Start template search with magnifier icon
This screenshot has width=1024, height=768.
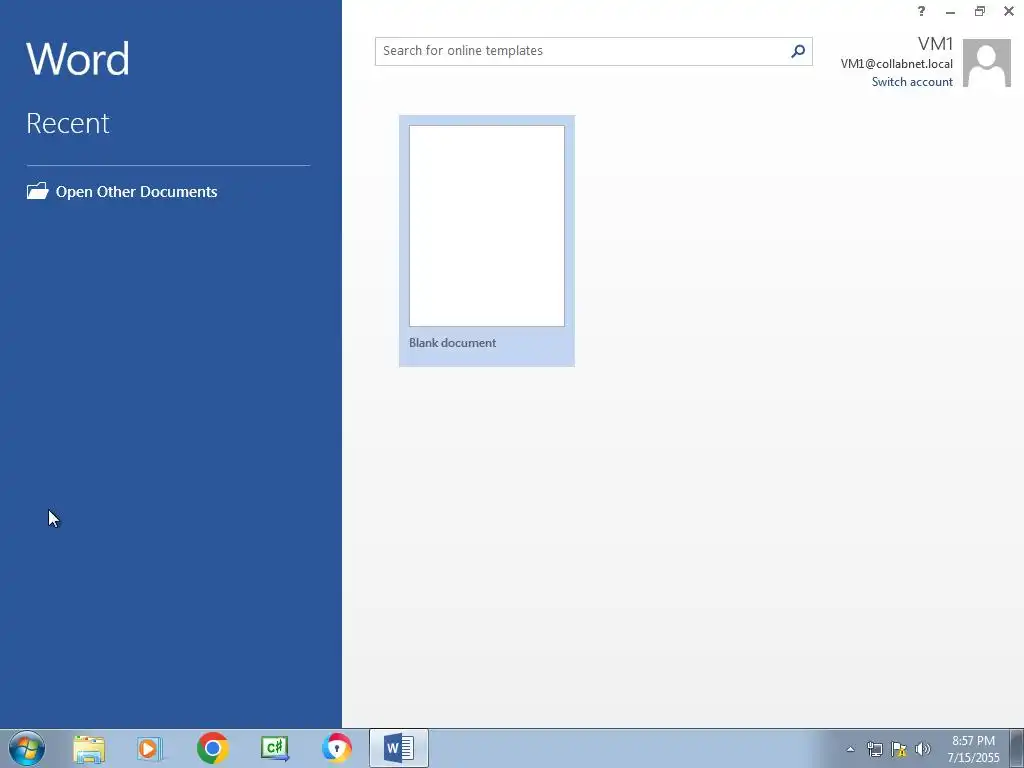point(798,51)
